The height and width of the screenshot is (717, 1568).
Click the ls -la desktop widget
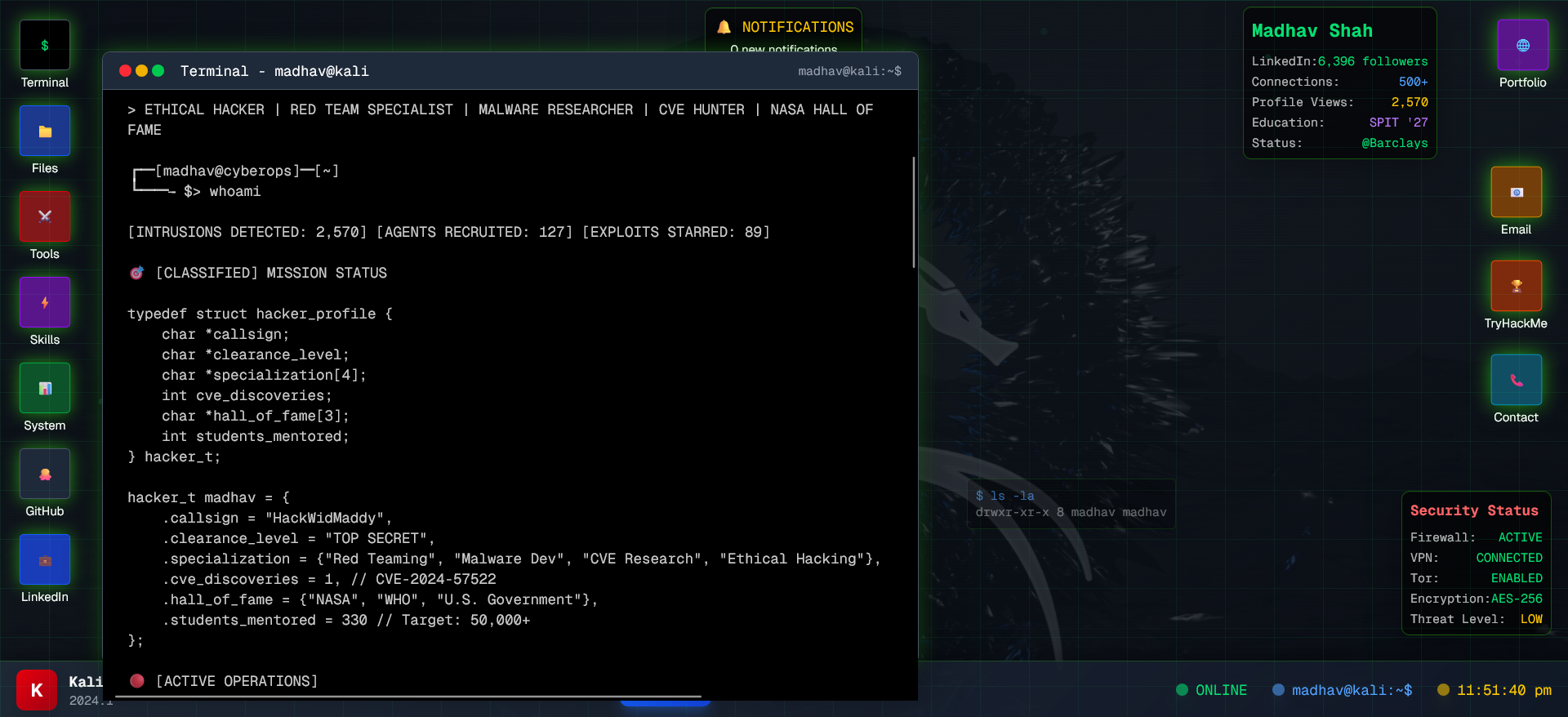pyautogui.click(x=1071, y=504)
